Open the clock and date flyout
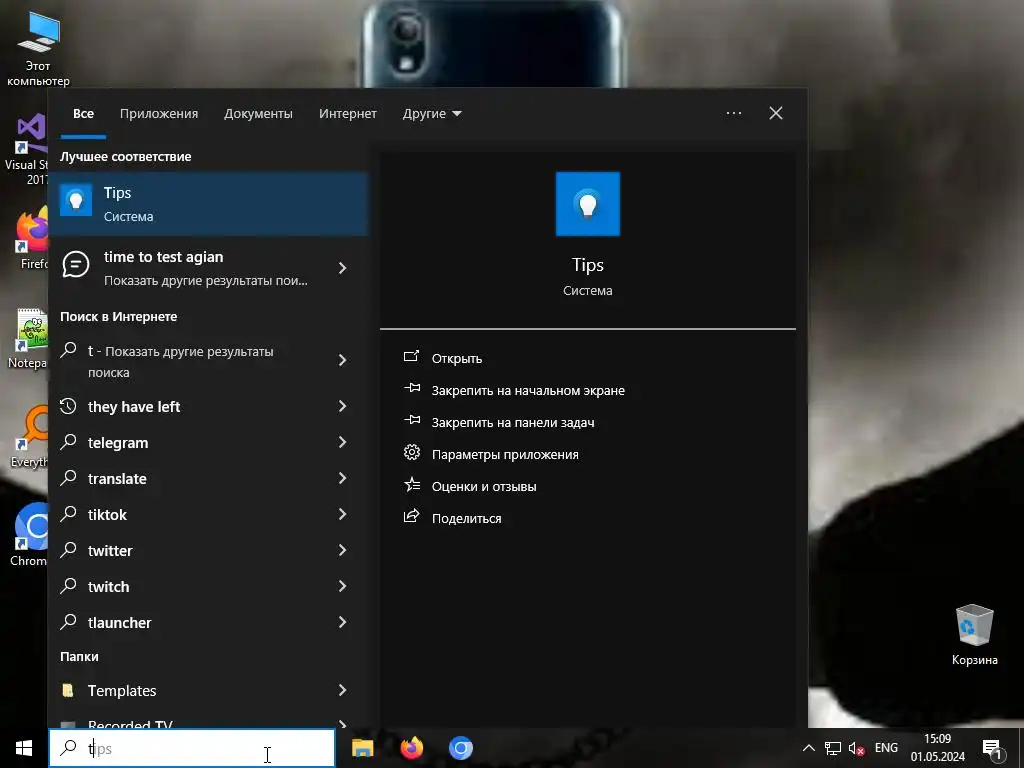 (x=938, y=748)
